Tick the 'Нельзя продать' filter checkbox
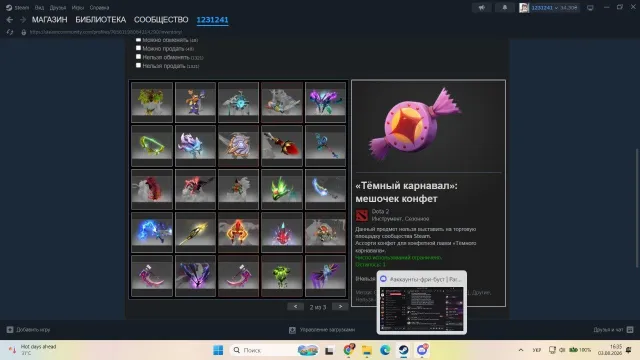The height and width of the screenshot is (360, 640). (x=138, y=65)
